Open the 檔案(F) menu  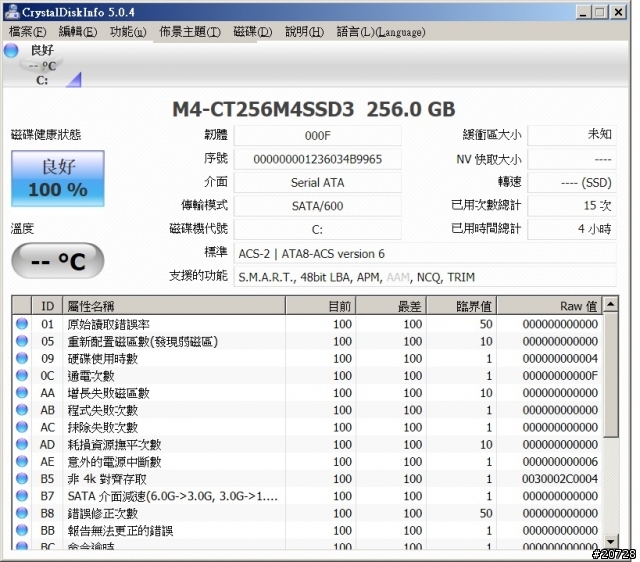(27, 32)
